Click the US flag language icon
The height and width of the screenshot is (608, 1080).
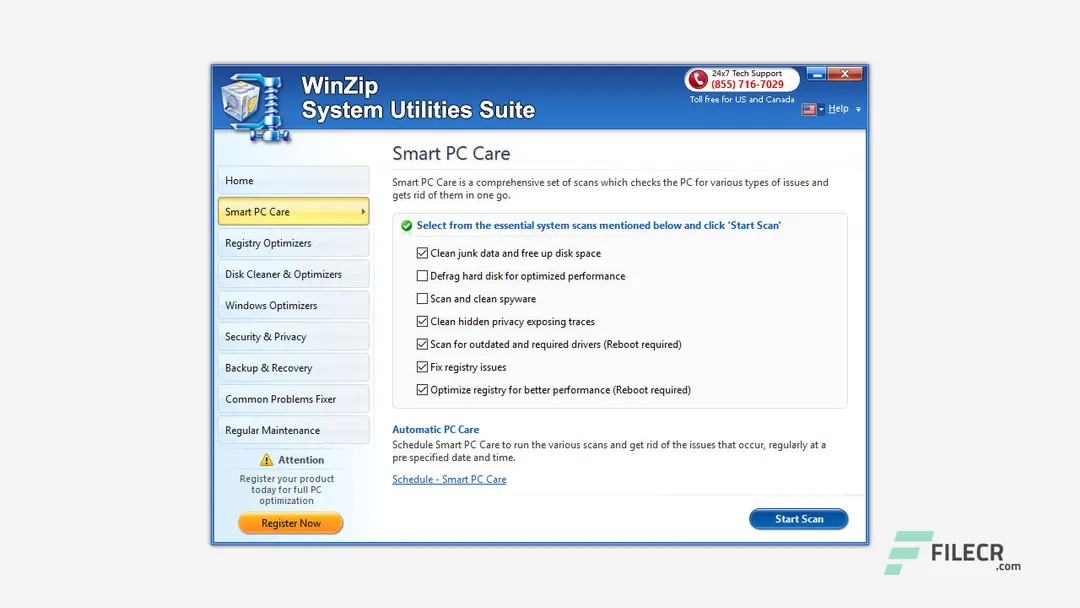[809, 109]
